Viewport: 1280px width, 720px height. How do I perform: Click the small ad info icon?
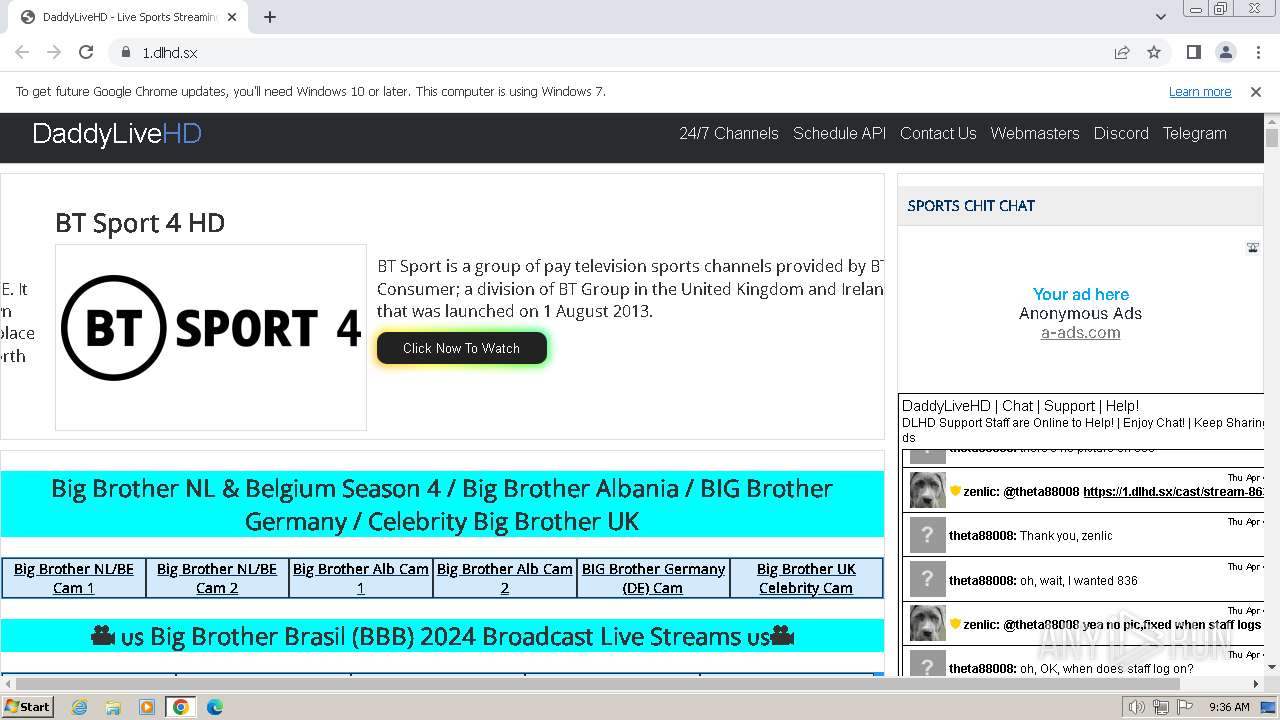coord(1252,247)
